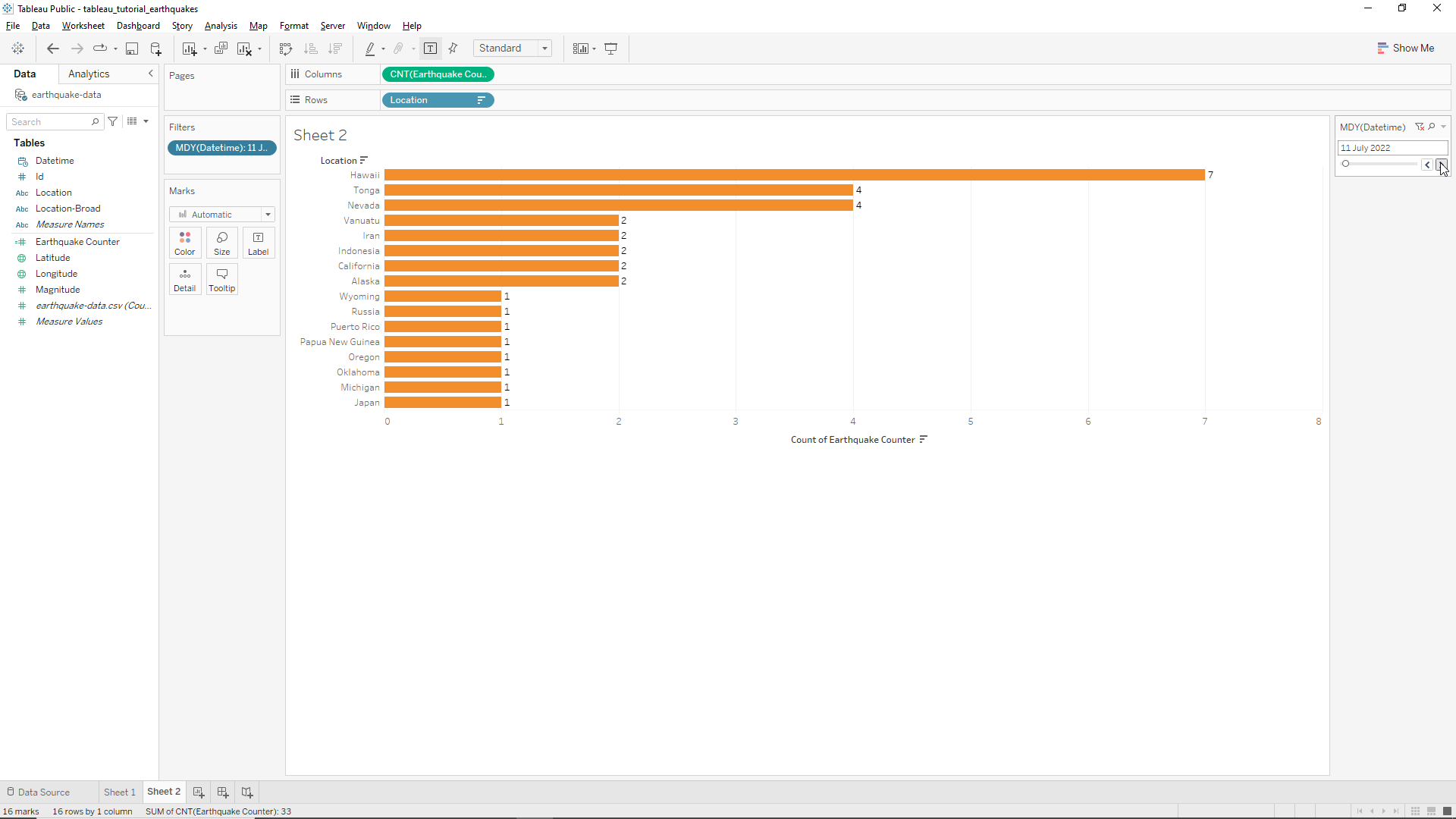This screenshot has height=819, width=1456.
Task: Open the MDY(Datetime) filter card menu arrow
Action: tap(1443, 127)
